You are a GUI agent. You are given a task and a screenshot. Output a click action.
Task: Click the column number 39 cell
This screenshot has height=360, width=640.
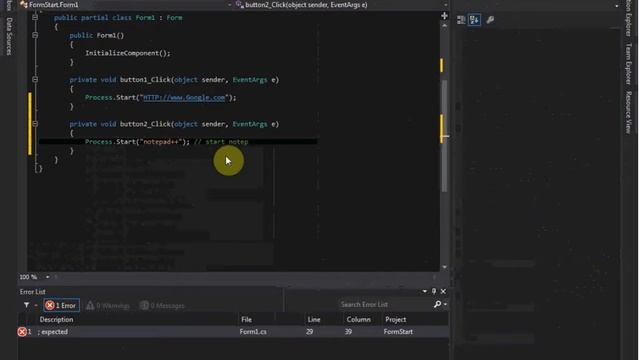coord(348,332)
